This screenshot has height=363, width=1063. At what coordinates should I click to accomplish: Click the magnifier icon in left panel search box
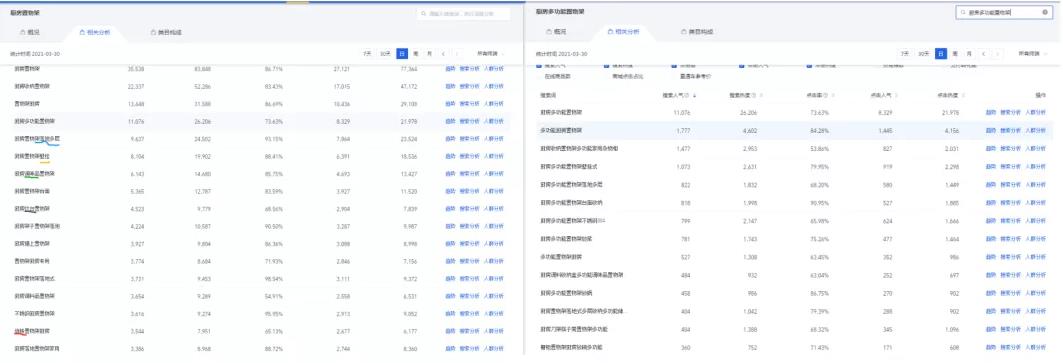(x=424, y=13)
